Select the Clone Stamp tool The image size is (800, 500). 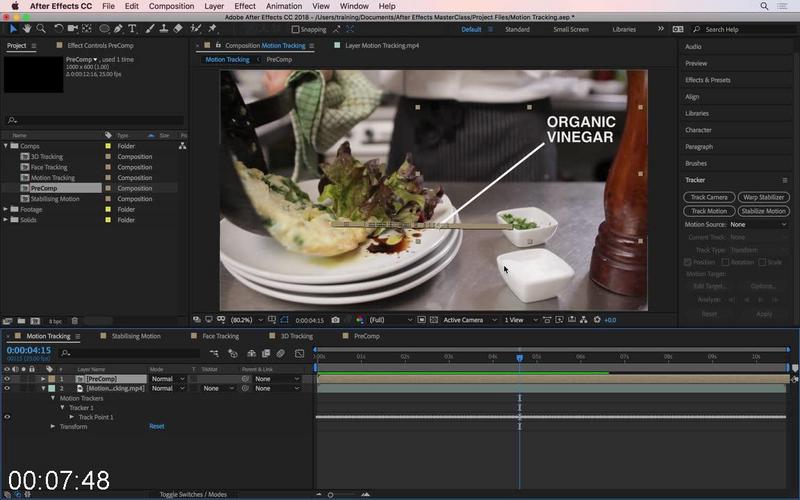164,29
